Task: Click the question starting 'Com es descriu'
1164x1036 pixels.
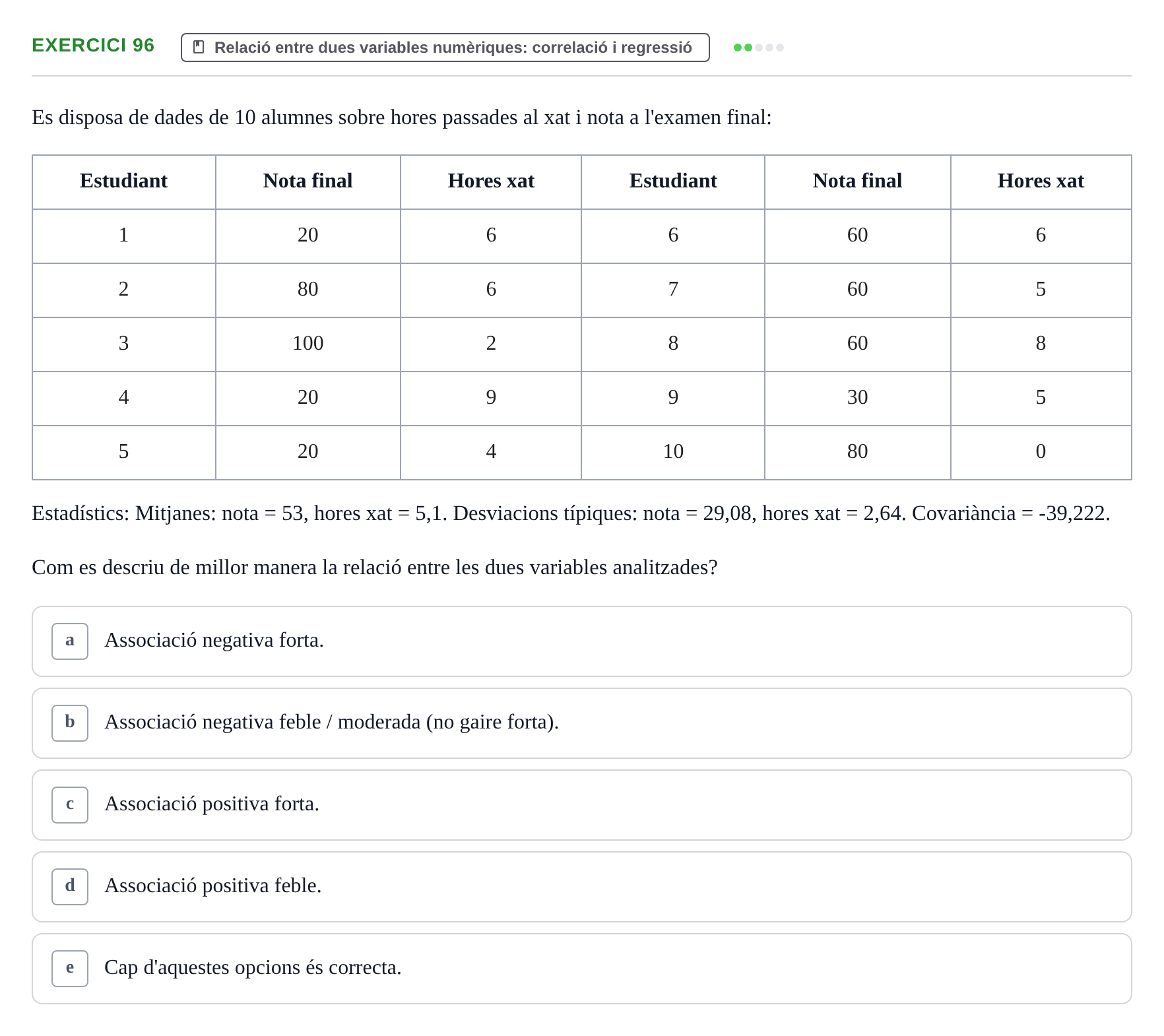Action: 374,567
